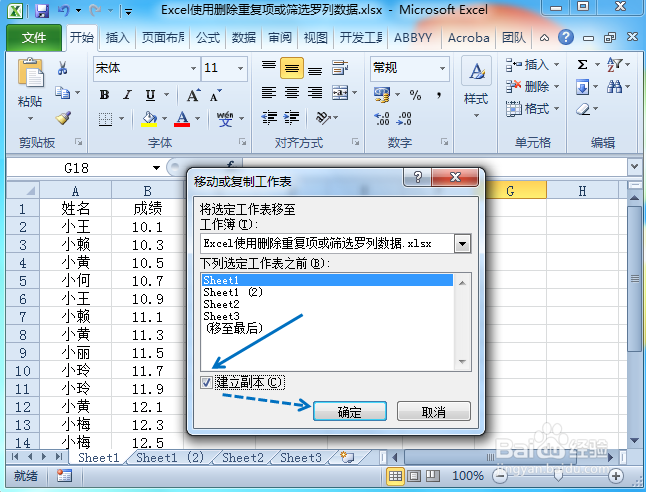Click Fill down icon
This screenshot has width=646, height=492.
point(582,87)
